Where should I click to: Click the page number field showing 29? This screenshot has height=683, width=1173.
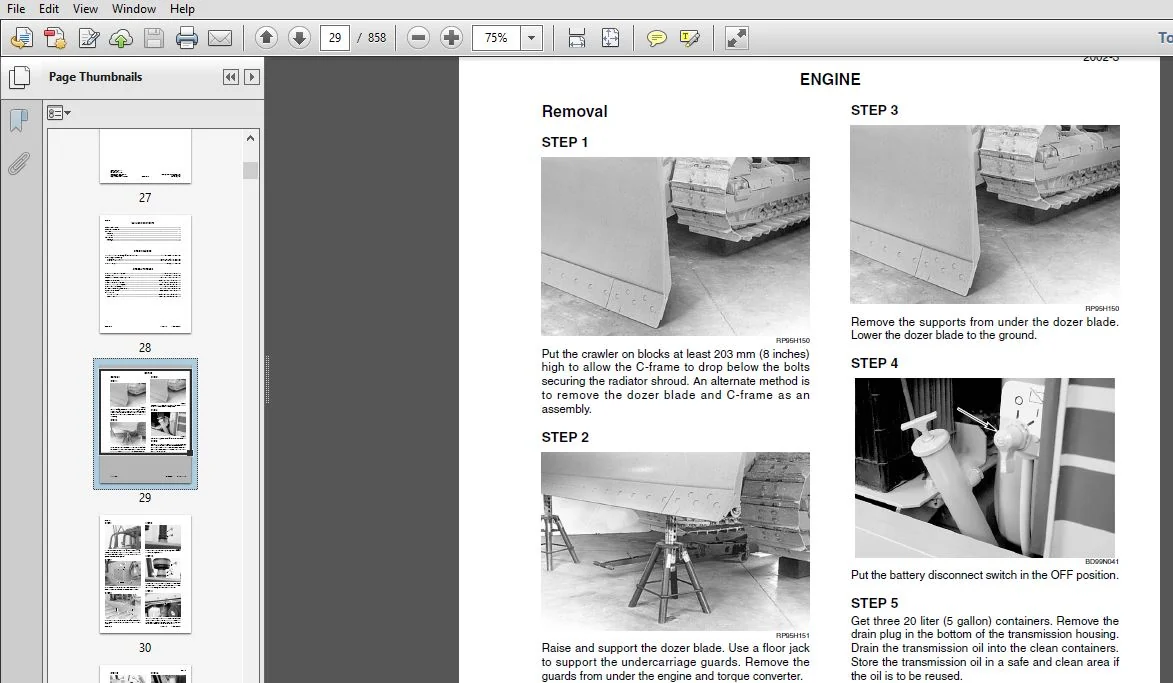coord(334,37)
